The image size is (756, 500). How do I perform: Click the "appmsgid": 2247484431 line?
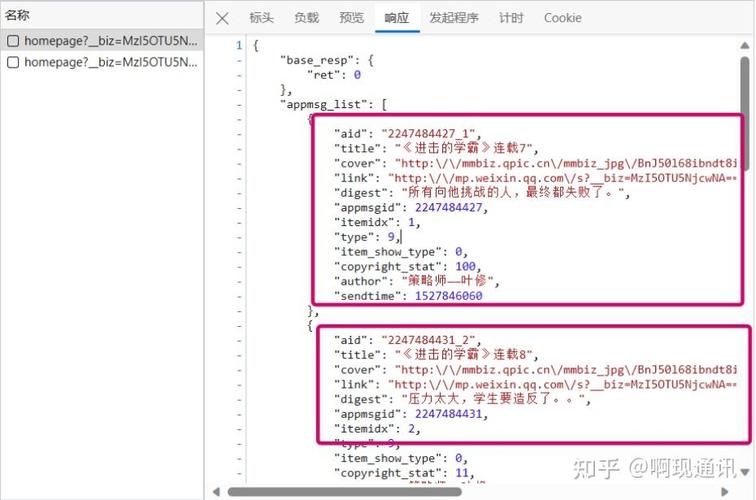411,414
